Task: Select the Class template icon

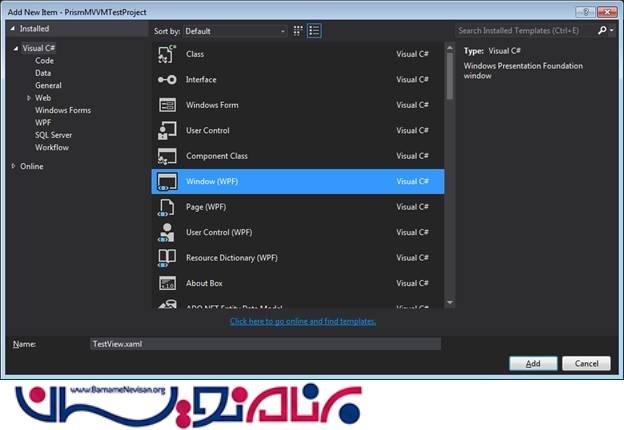Action: point(167,54)
